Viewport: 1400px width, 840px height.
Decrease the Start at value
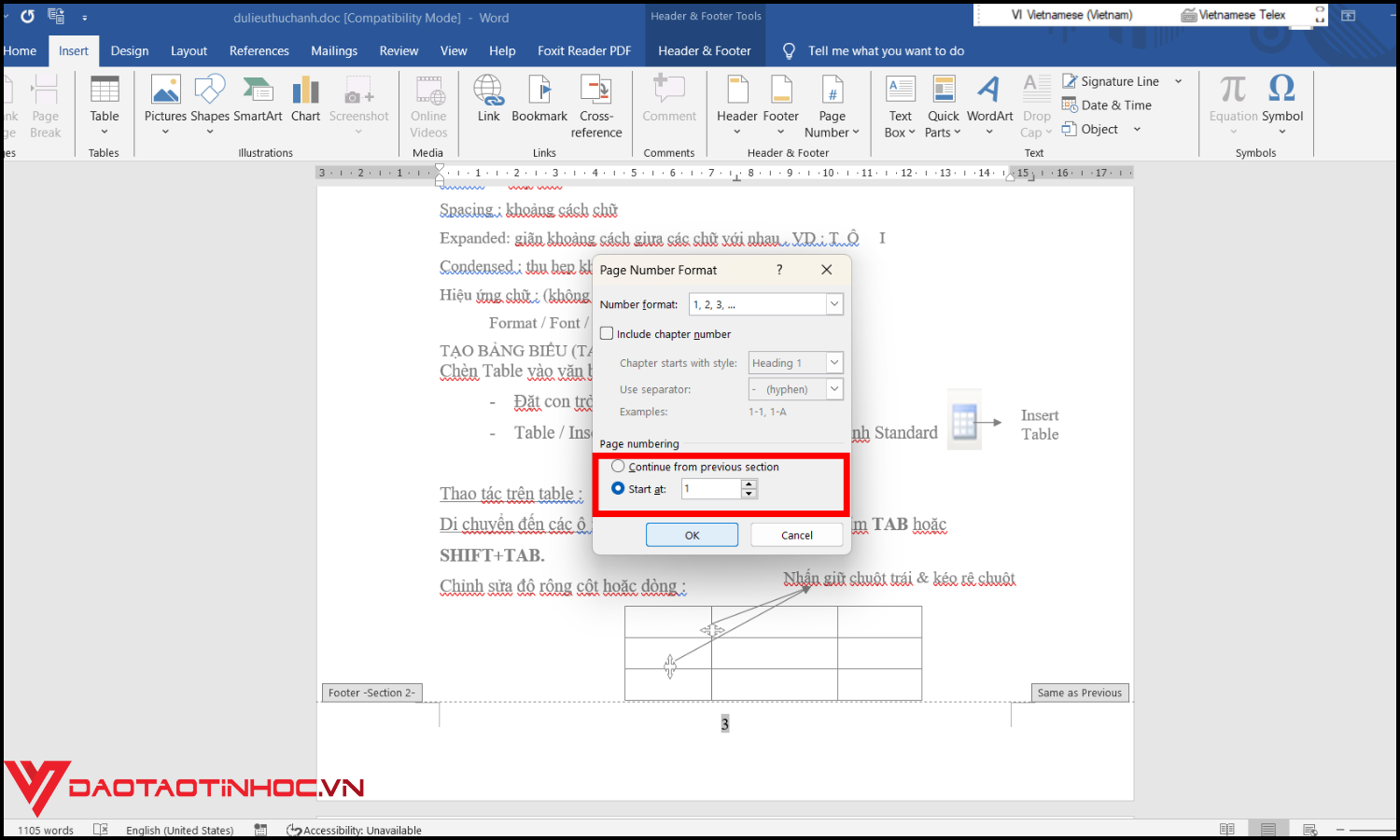coord(749,494)
